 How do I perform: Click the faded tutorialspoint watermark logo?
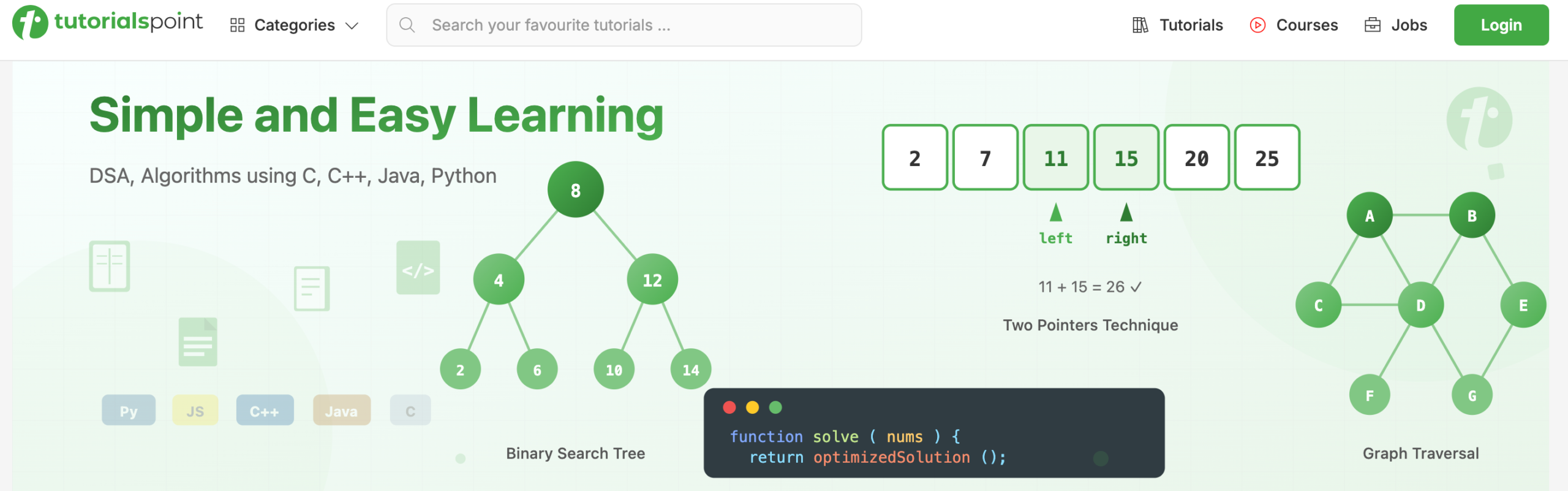coord(1480,119)
